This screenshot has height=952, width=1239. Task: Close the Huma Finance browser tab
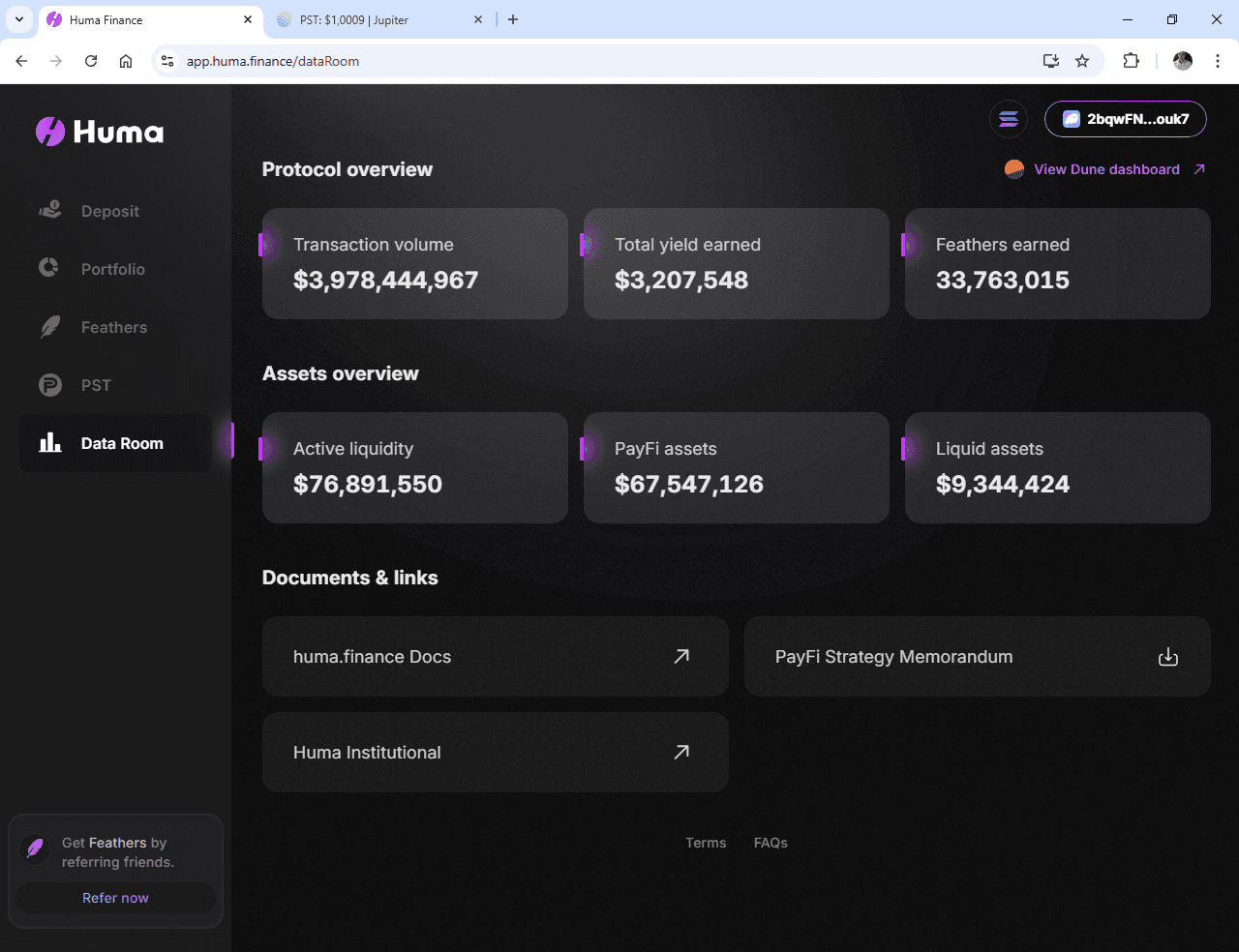248,19
